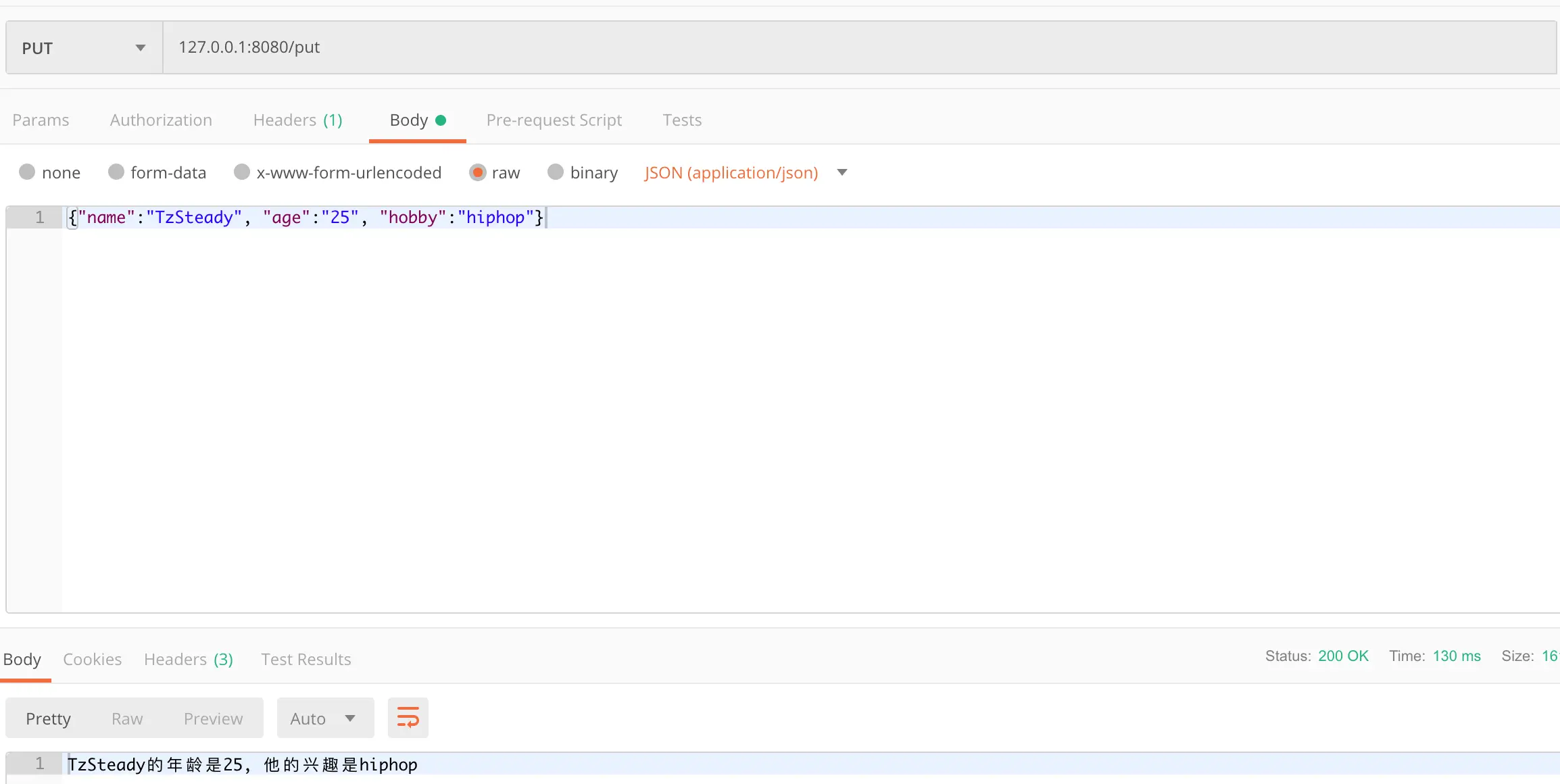This screenshot has width=1560, height=784.
Task: Select the raw body radio button
Action: (477, 172)
